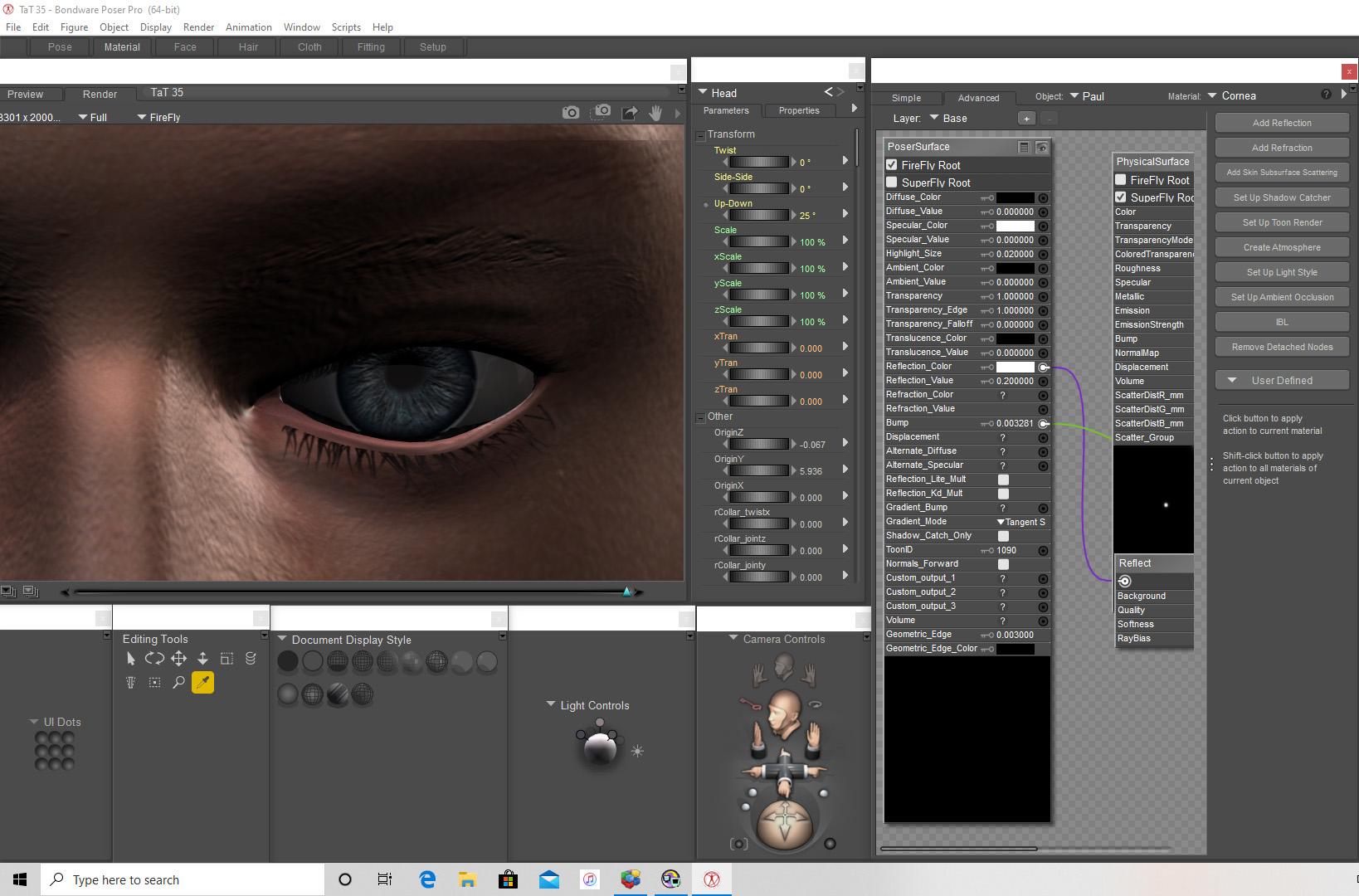Enable SuperFly Root checkbox in PoserSurface

[892, 183]
